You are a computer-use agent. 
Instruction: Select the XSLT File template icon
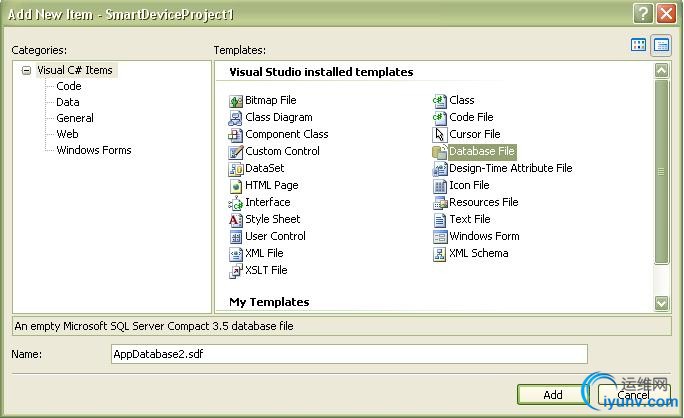pos(236,271)
